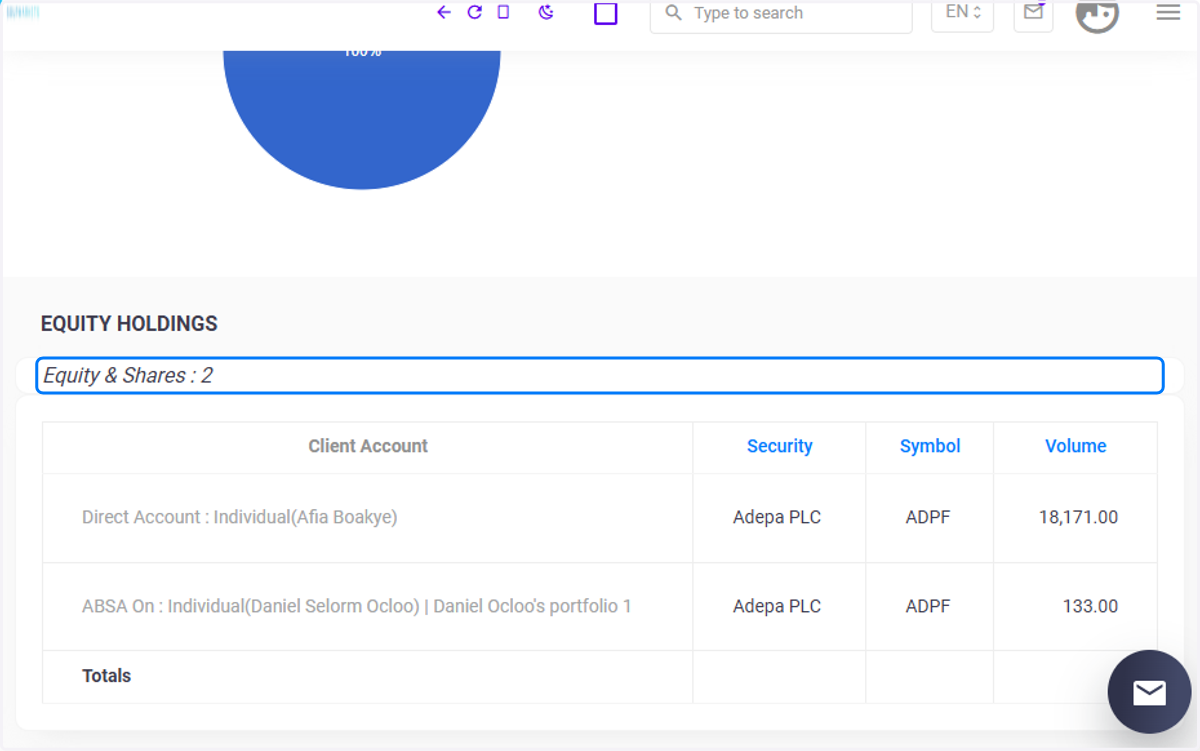
Task: Focus the Type to search field
Action: coord(781,15)
